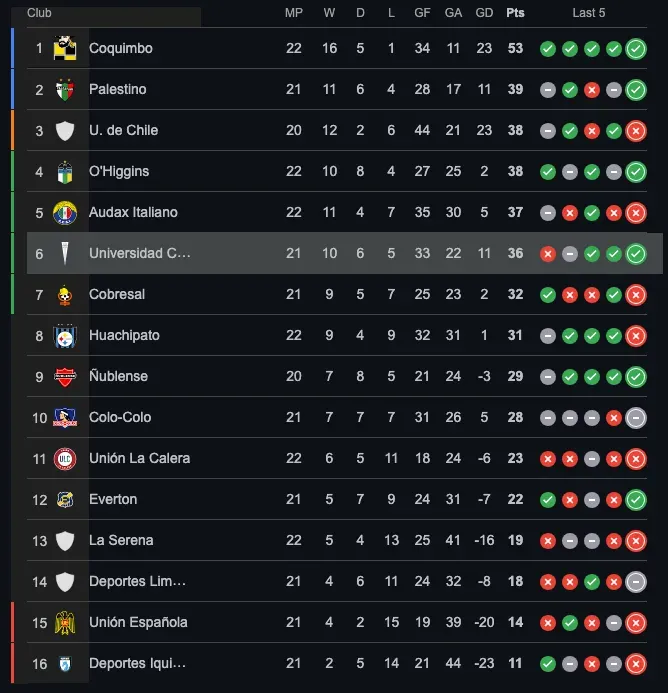
Task: Click U. de Chile's latest loss result circle
Action: tap(636, 130)
